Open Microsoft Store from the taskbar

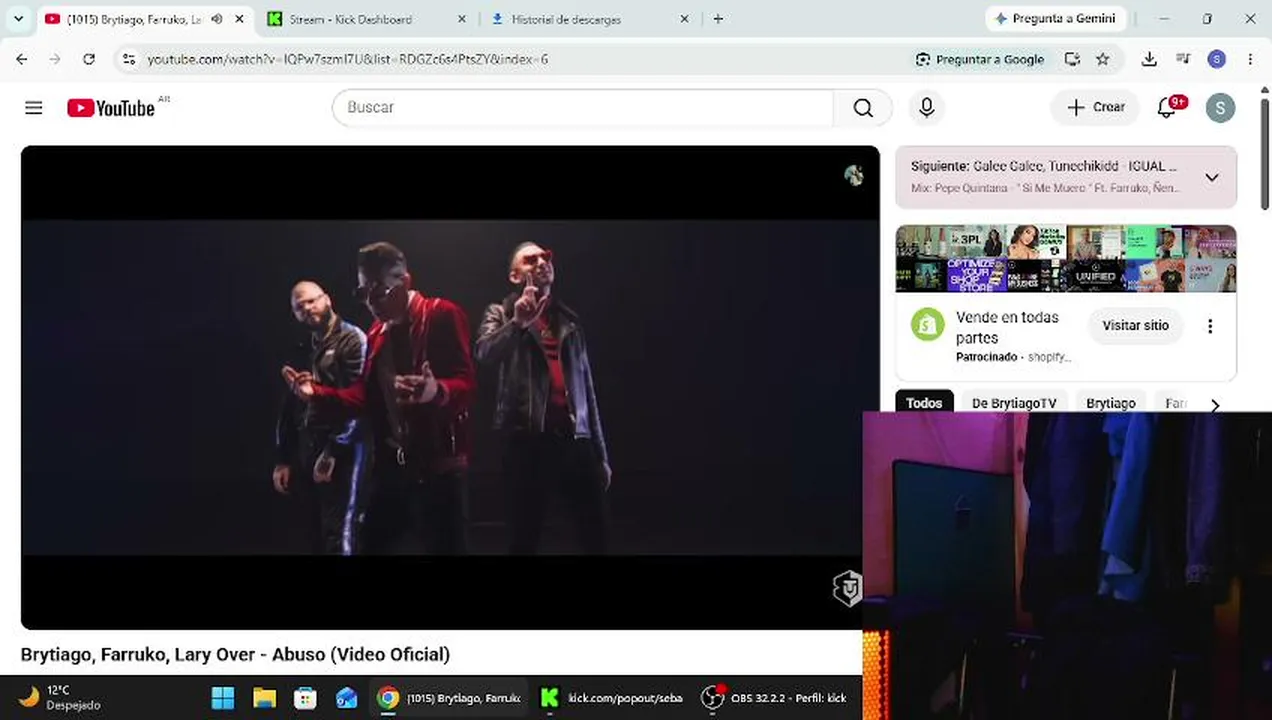(305, 698)
